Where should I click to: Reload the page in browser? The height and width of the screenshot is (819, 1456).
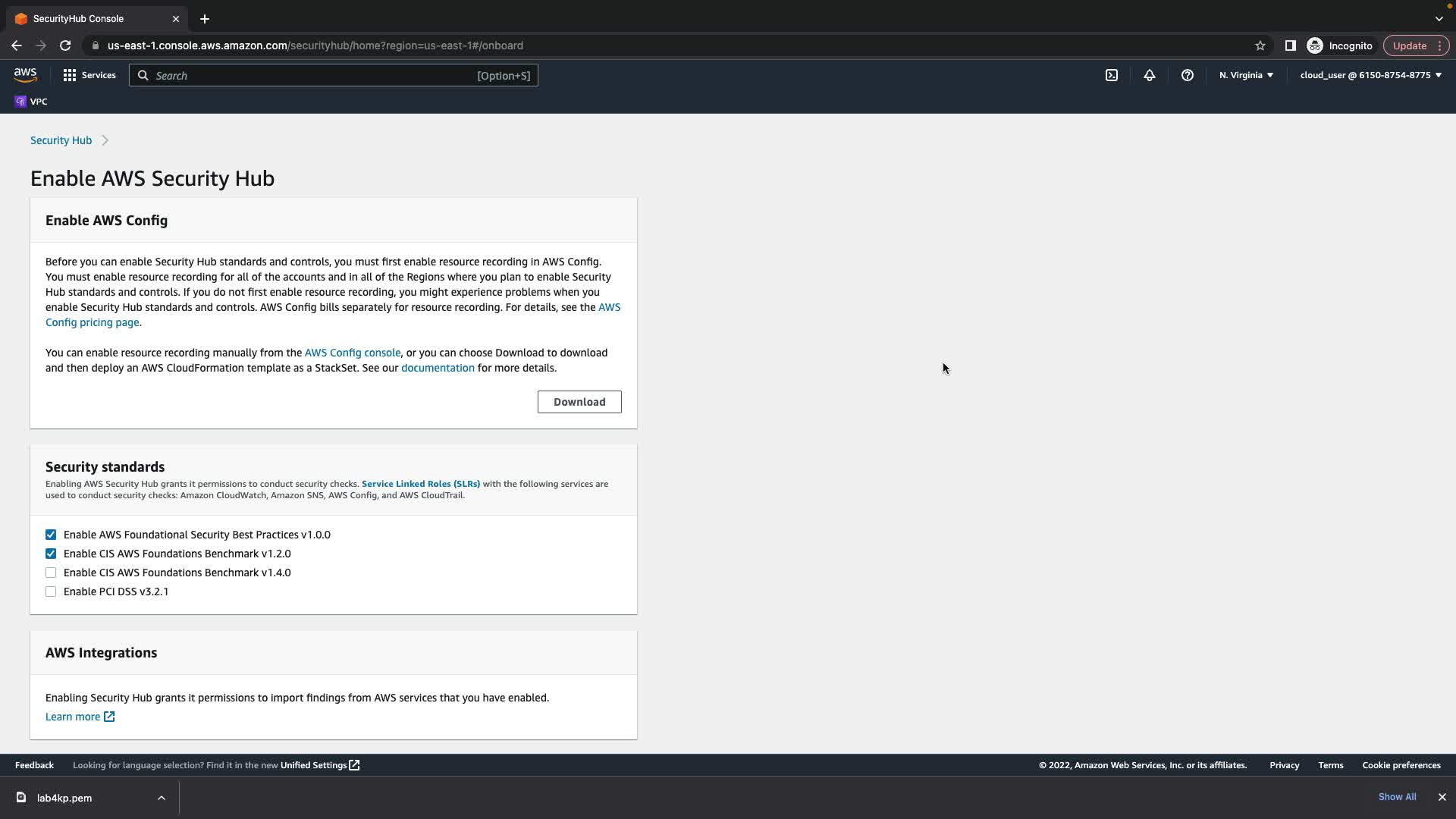coord(65,45)
